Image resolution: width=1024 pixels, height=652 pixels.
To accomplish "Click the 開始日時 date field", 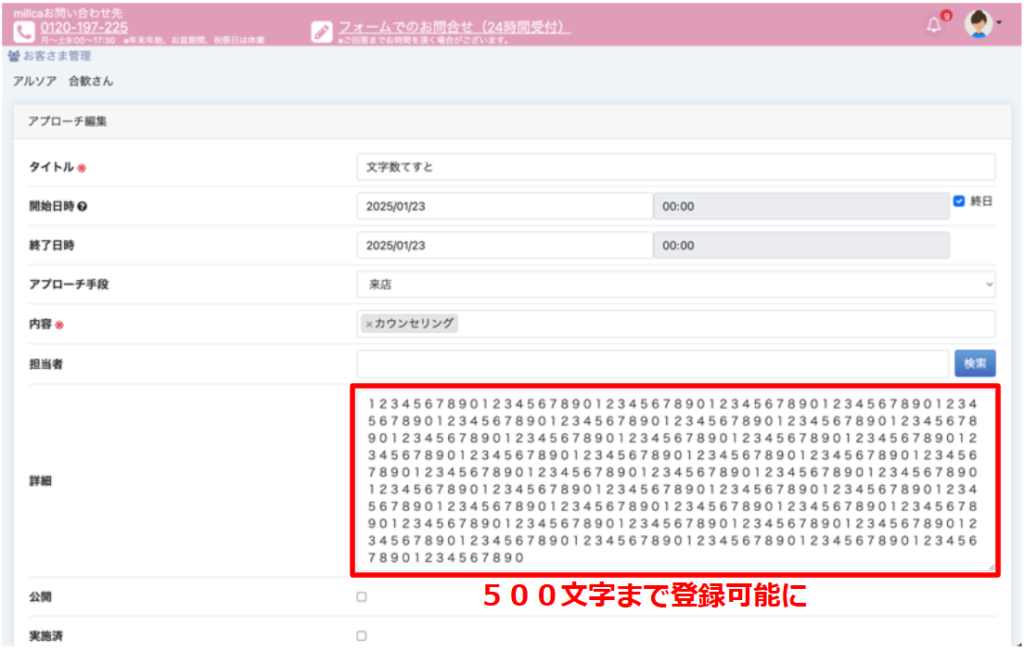I will pyautogui.click(x=504, y=206).
